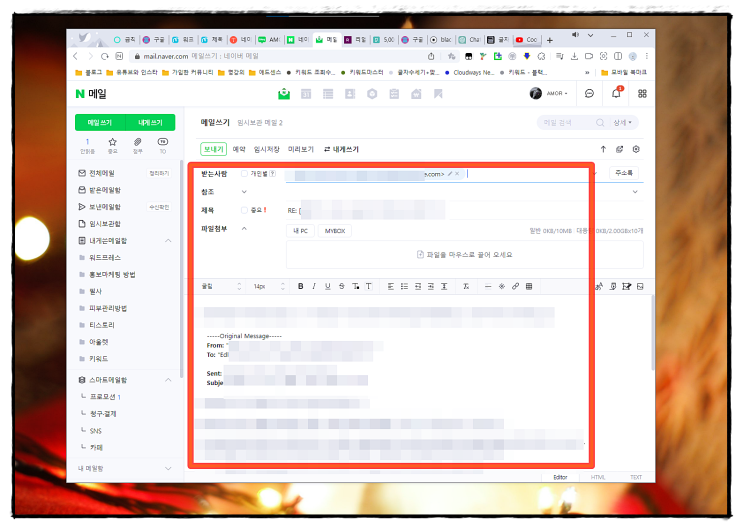Image resolution: width=743 pixels, height=529 pixels.
Task: Insert a table via the table icon
Action: (x=529, y=286)
